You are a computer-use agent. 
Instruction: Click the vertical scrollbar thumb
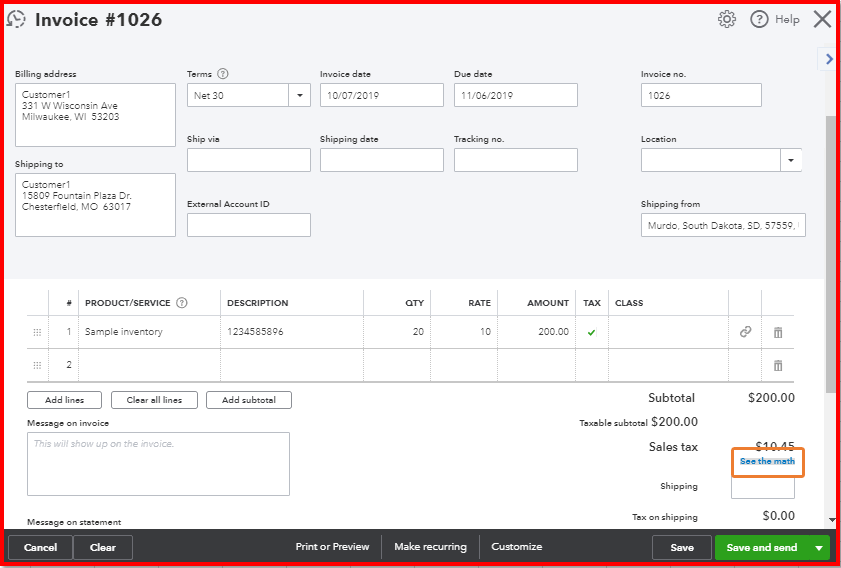tap(831, 252)
